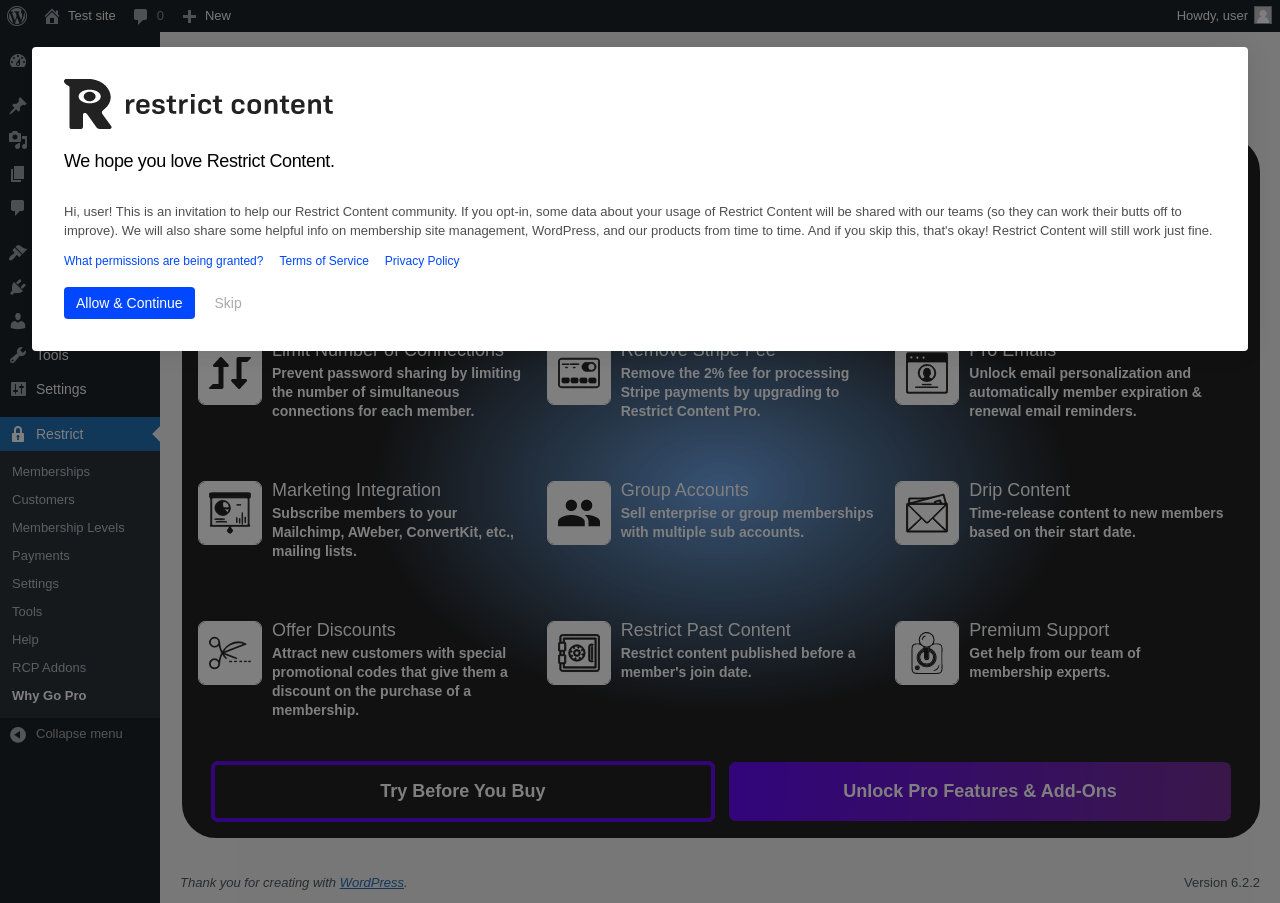Open the Howdy, user account menu

pos(1224,16)
